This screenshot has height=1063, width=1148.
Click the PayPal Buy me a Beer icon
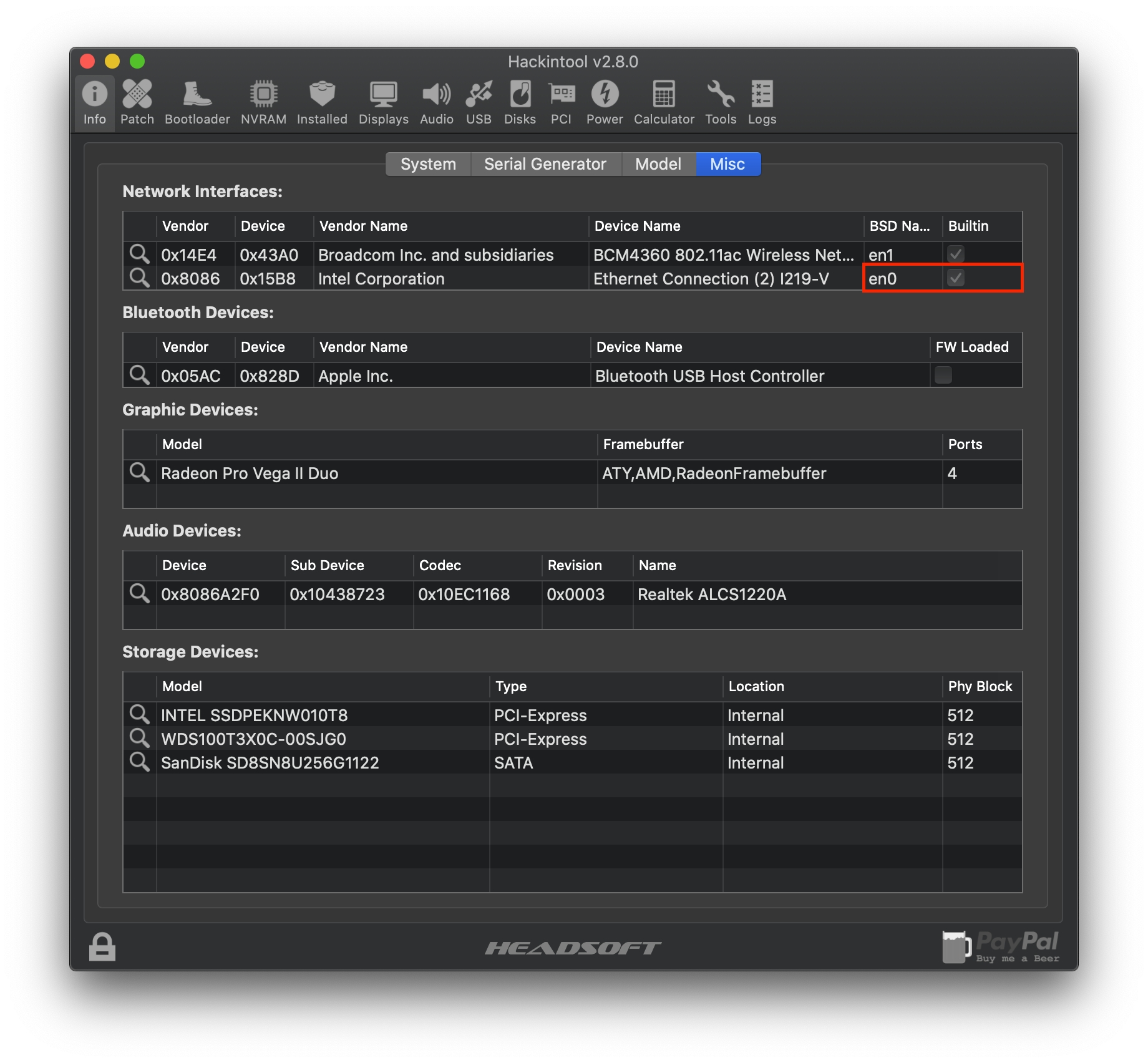tap(1001, 947)
